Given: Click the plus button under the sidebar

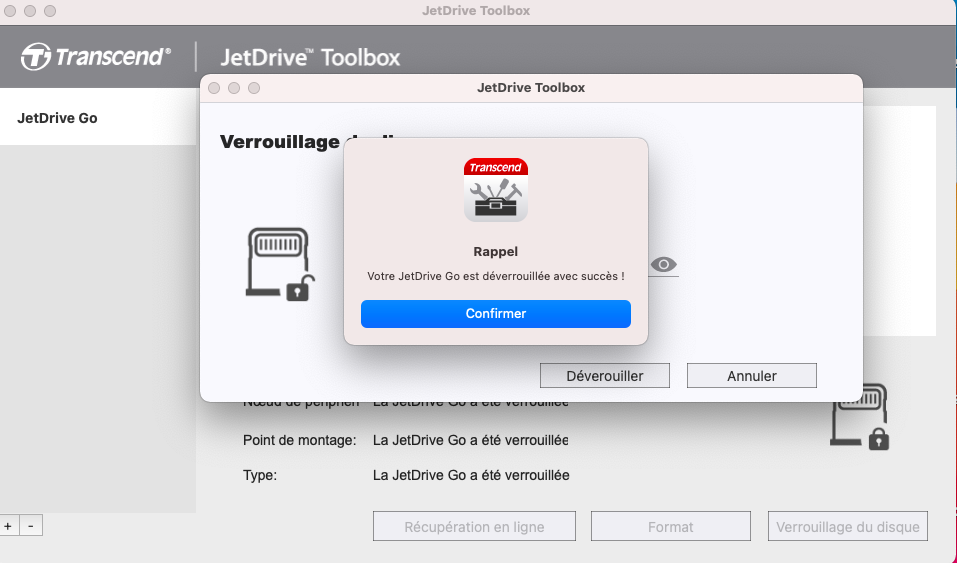Looking at the screenshot, I should point(8,526).
